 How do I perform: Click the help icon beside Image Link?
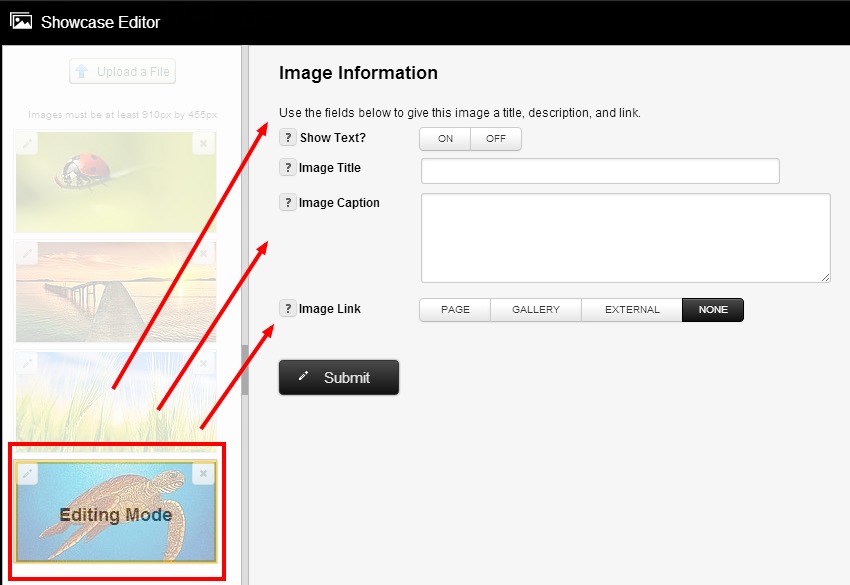pos(288,309)
